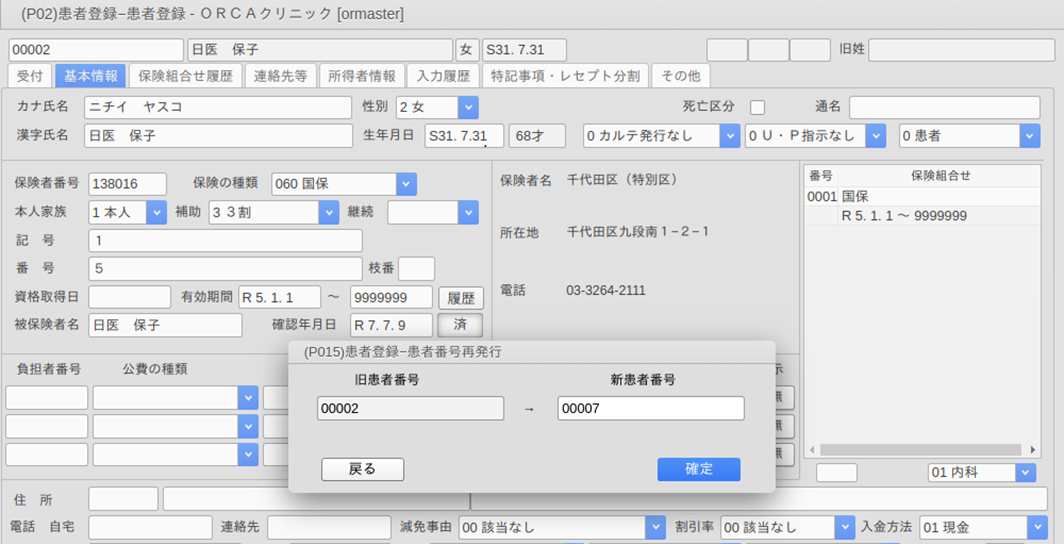Click the phone number 03-3264-2111
The image size is (1064, 544).
[606, 290]
